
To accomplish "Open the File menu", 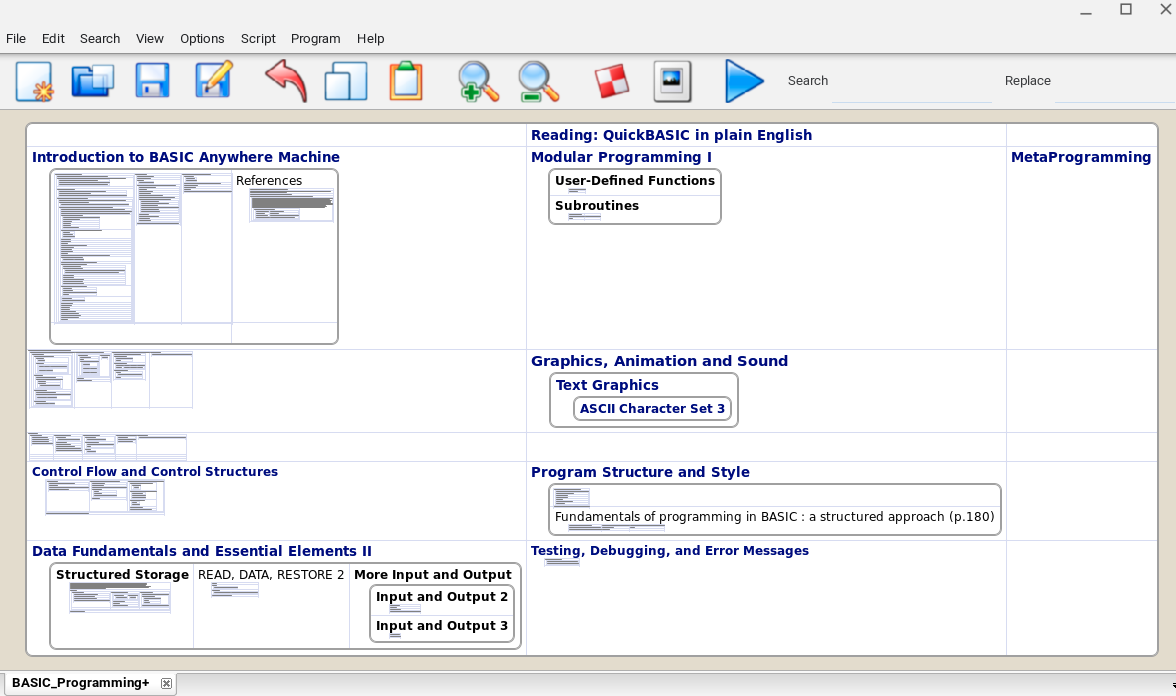I will pyautogui.click(x=16, y=38).
